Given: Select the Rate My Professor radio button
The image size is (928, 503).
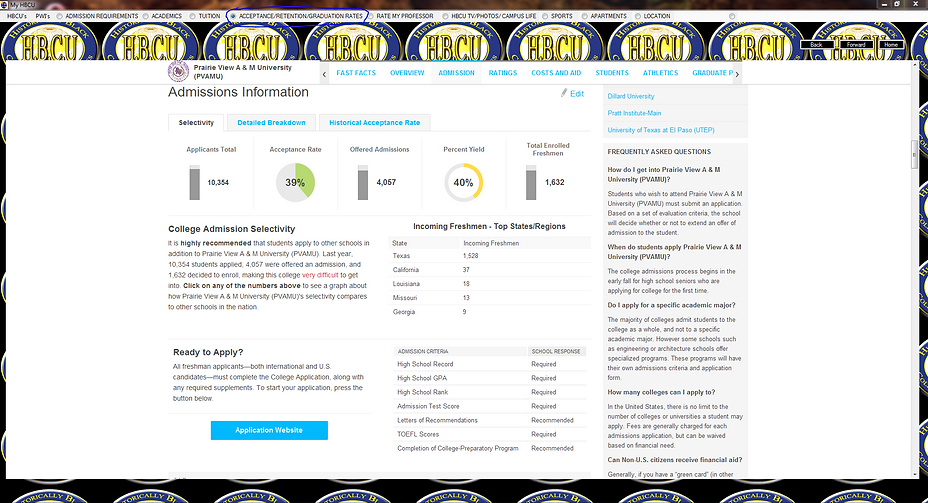Looking at the screenshot, I should pos(371,16).
